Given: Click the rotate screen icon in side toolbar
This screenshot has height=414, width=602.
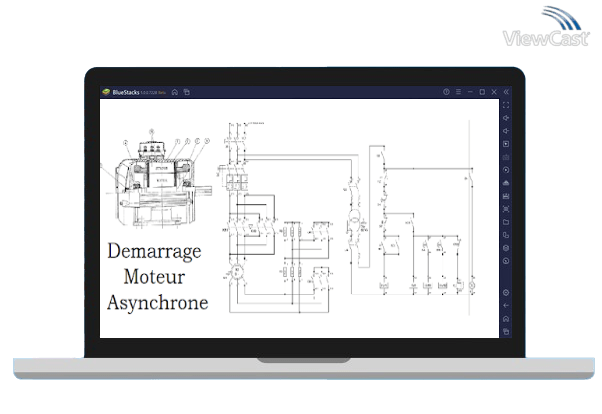Looking at the screenshot, I should click(506, 235).
